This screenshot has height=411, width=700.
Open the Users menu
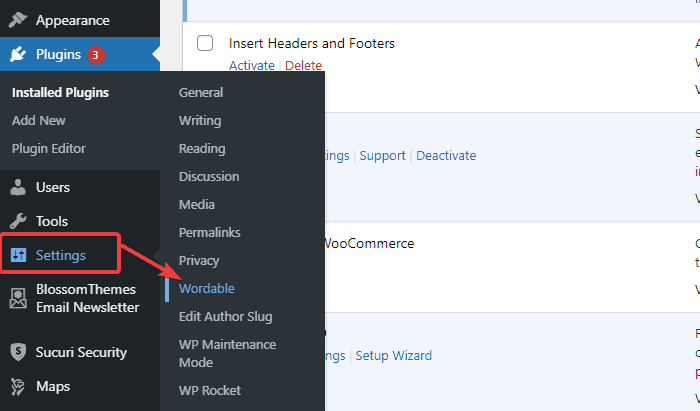click(53, 187)
